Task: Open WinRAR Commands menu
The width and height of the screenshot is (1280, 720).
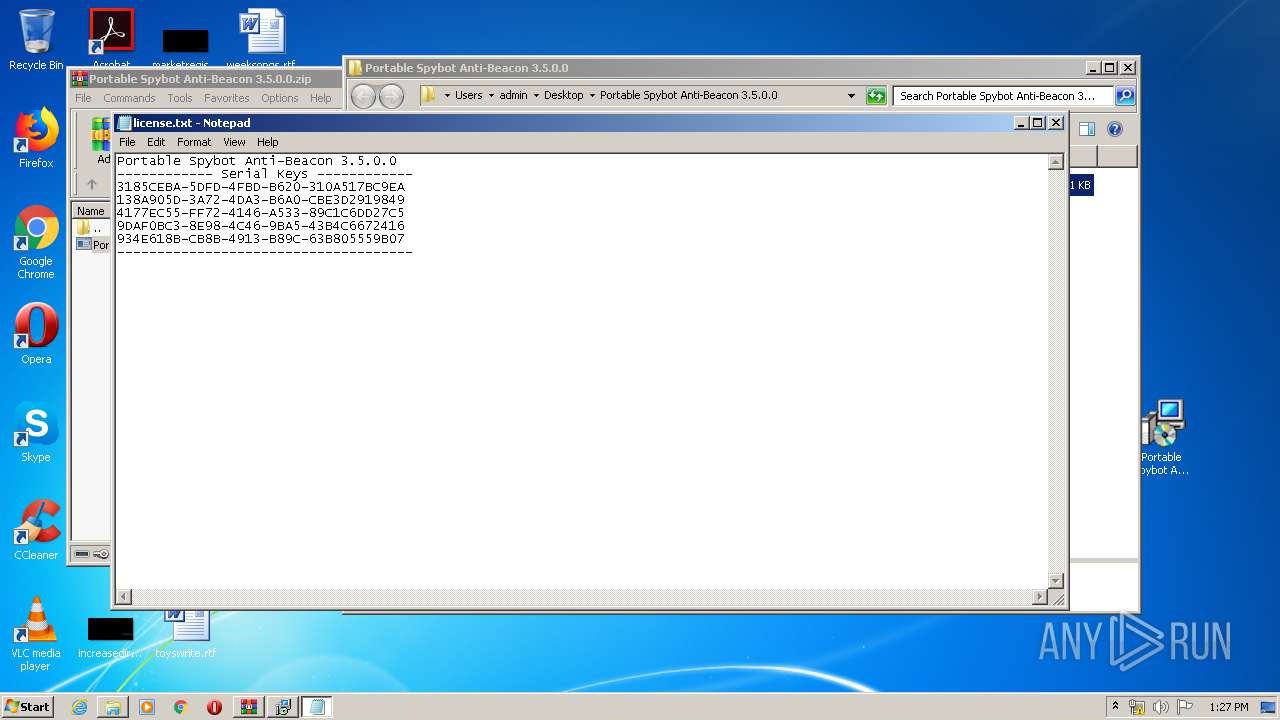Action: coord(129,98)
